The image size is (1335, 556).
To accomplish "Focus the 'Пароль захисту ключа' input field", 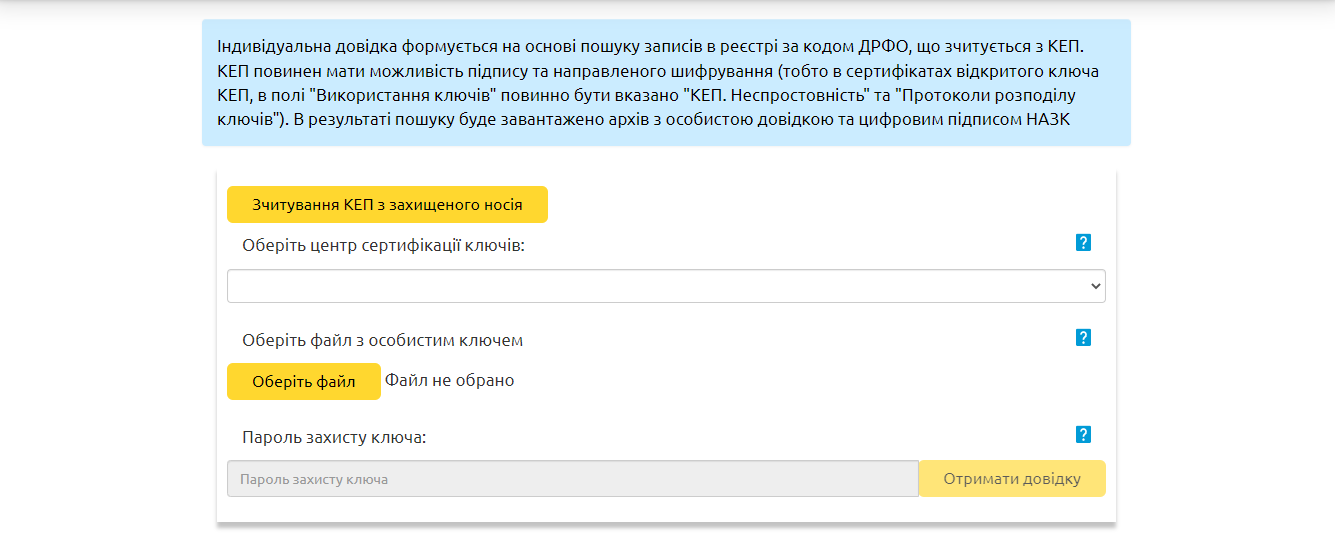I will [572, 479].
